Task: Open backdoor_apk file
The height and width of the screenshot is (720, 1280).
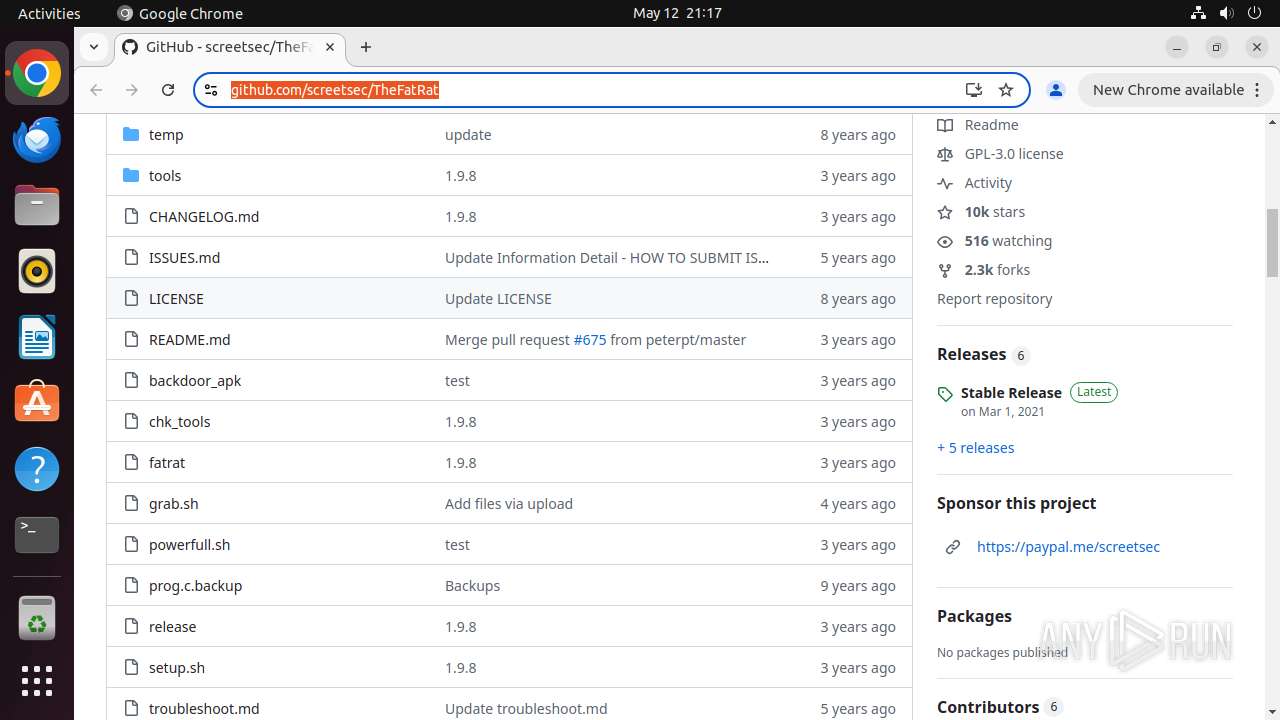Action: click(x=195, y=380)
